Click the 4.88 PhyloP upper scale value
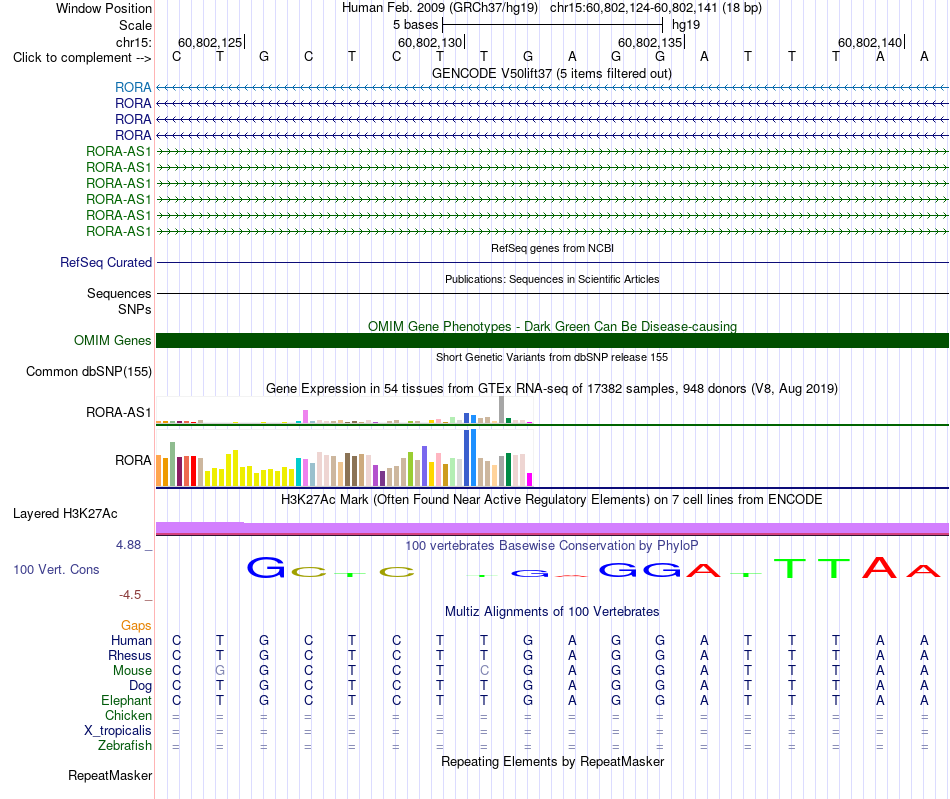This screenshot has width=950, height=799. pos(128,545)
